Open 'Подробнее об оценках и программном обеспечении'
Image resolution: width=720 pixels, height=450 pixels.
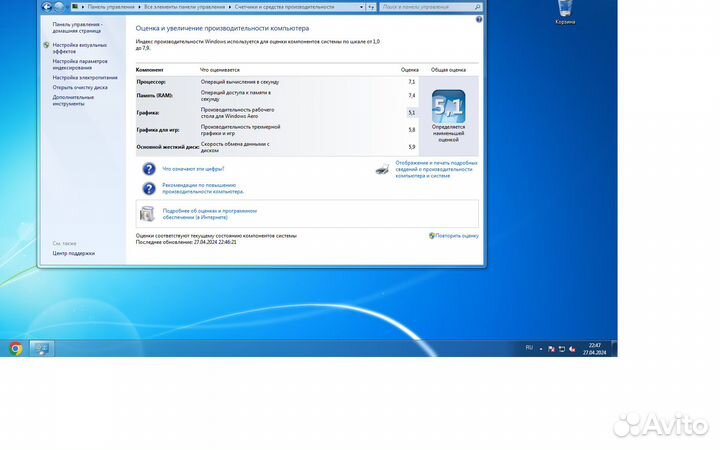[x=210, y=214]
